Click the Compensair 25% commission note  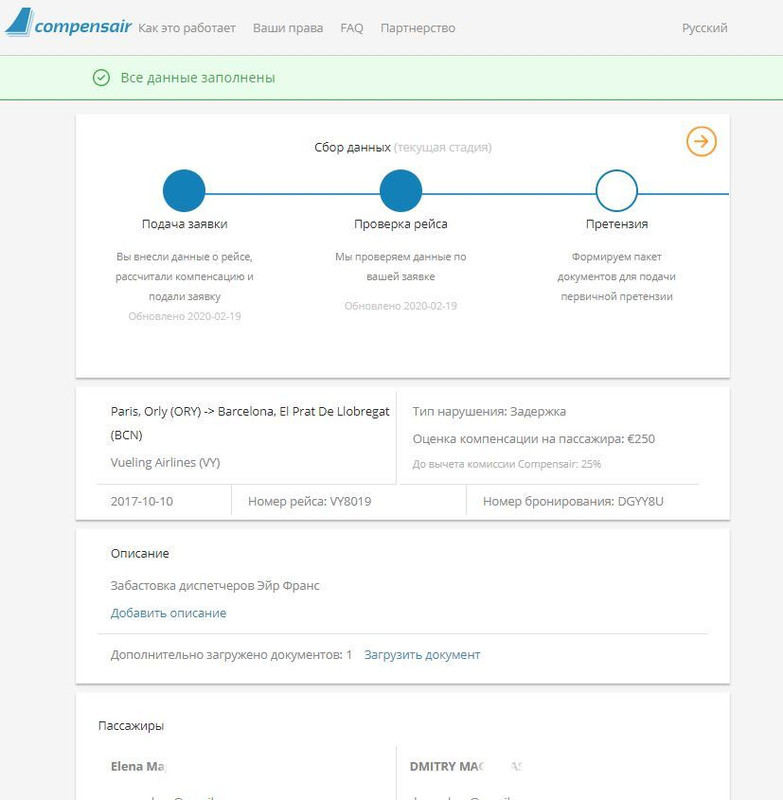pos(507,464)
